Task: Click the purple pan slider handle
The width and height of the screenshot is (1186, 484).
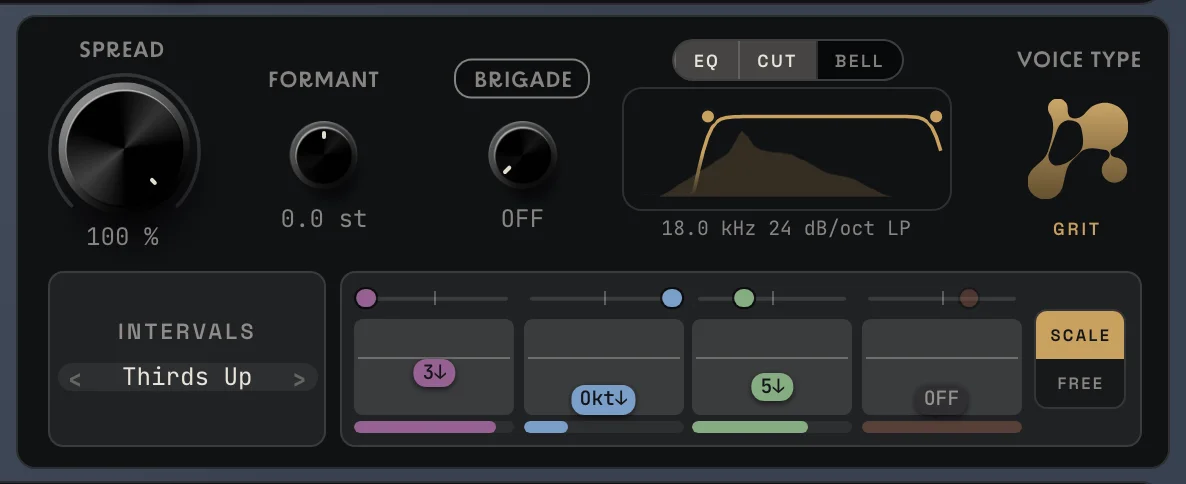Action: point(366,298)
